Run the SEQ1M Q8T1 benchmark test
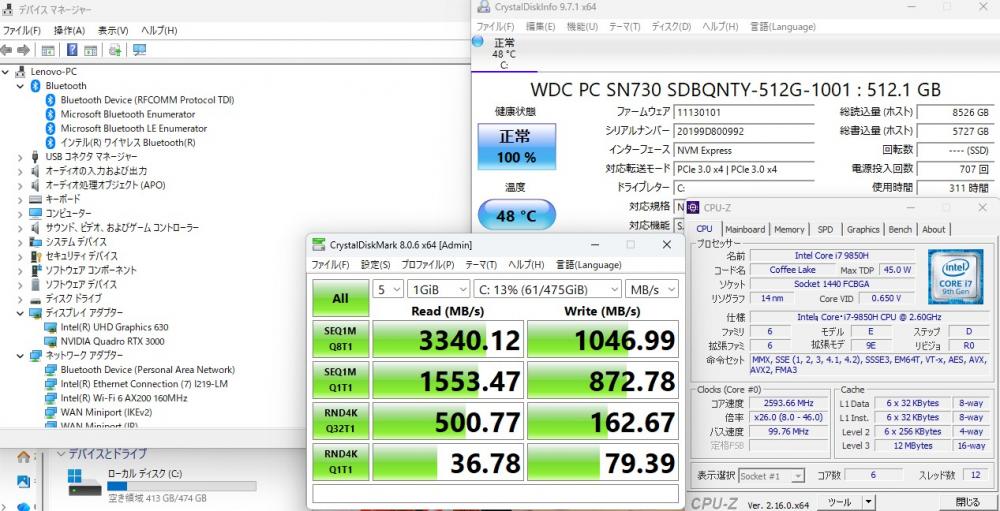This screenshot has width=1000, height=511. tap(340, 341)
